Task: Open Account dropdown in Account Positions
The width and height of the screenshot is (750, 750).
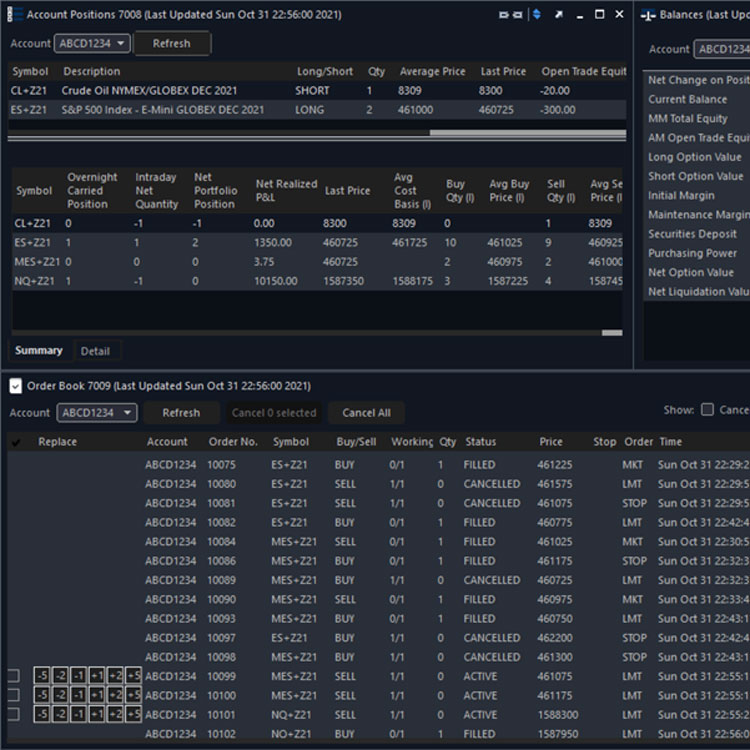Action: pos(92,44)
